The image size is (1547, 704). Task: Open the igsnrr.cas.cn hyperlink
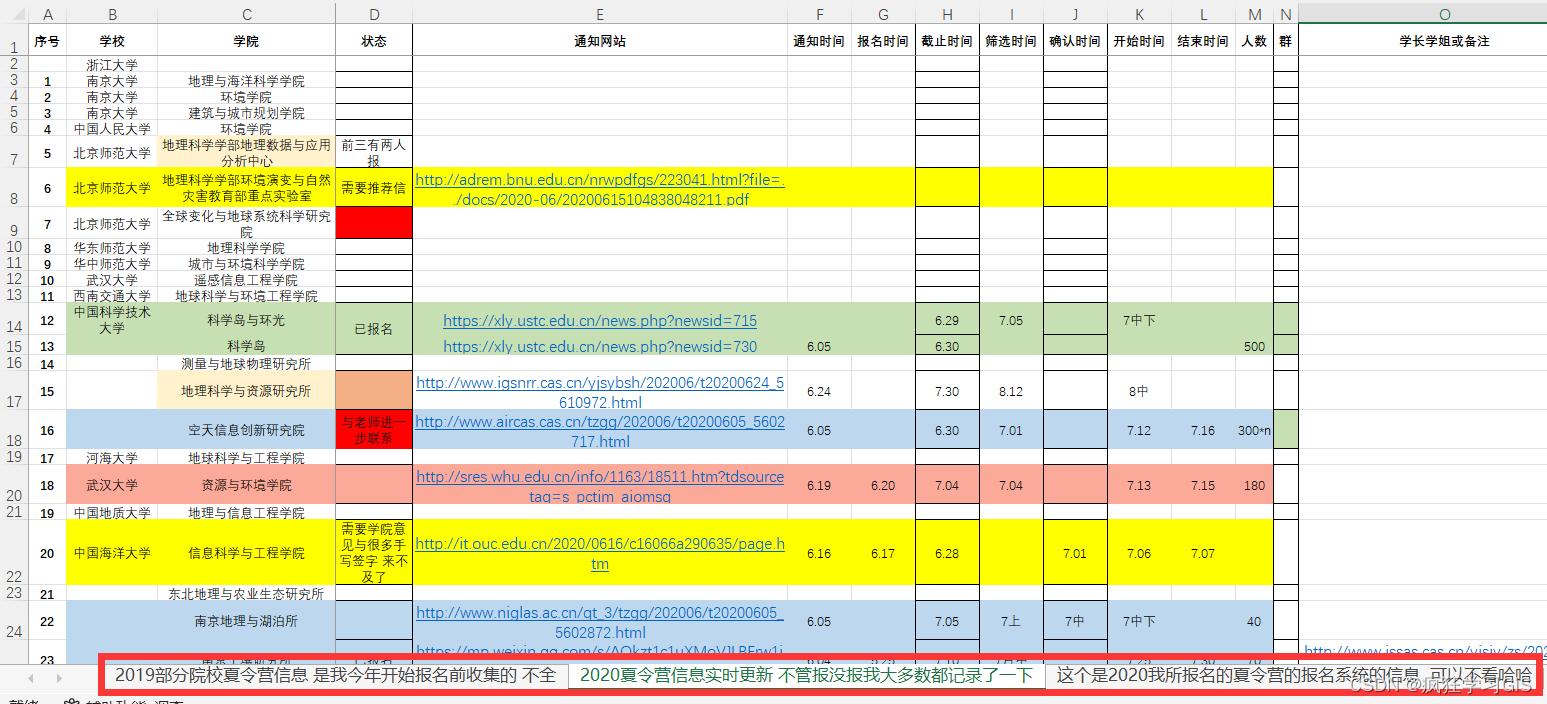(600, 390)
